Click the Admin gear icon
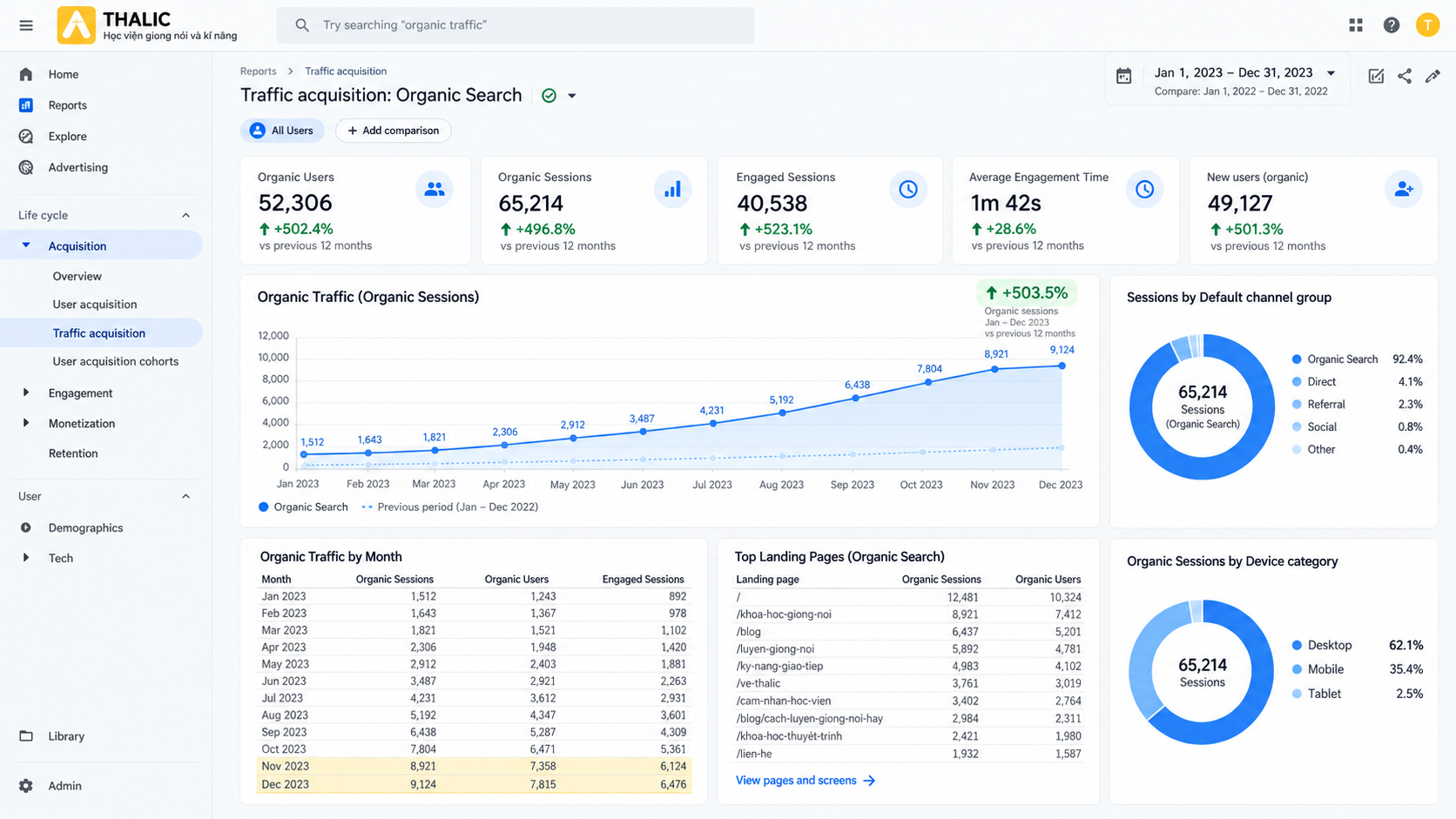The image size is (1456, 819). (26, 786)
